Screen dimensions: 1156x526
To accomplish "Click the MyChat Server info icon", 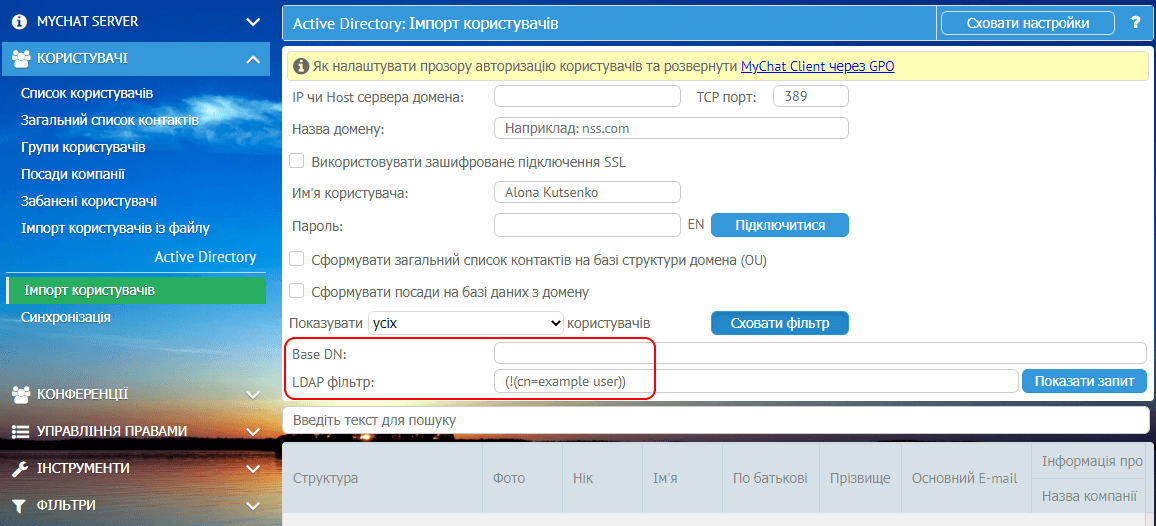I will [x=20, y=21].
